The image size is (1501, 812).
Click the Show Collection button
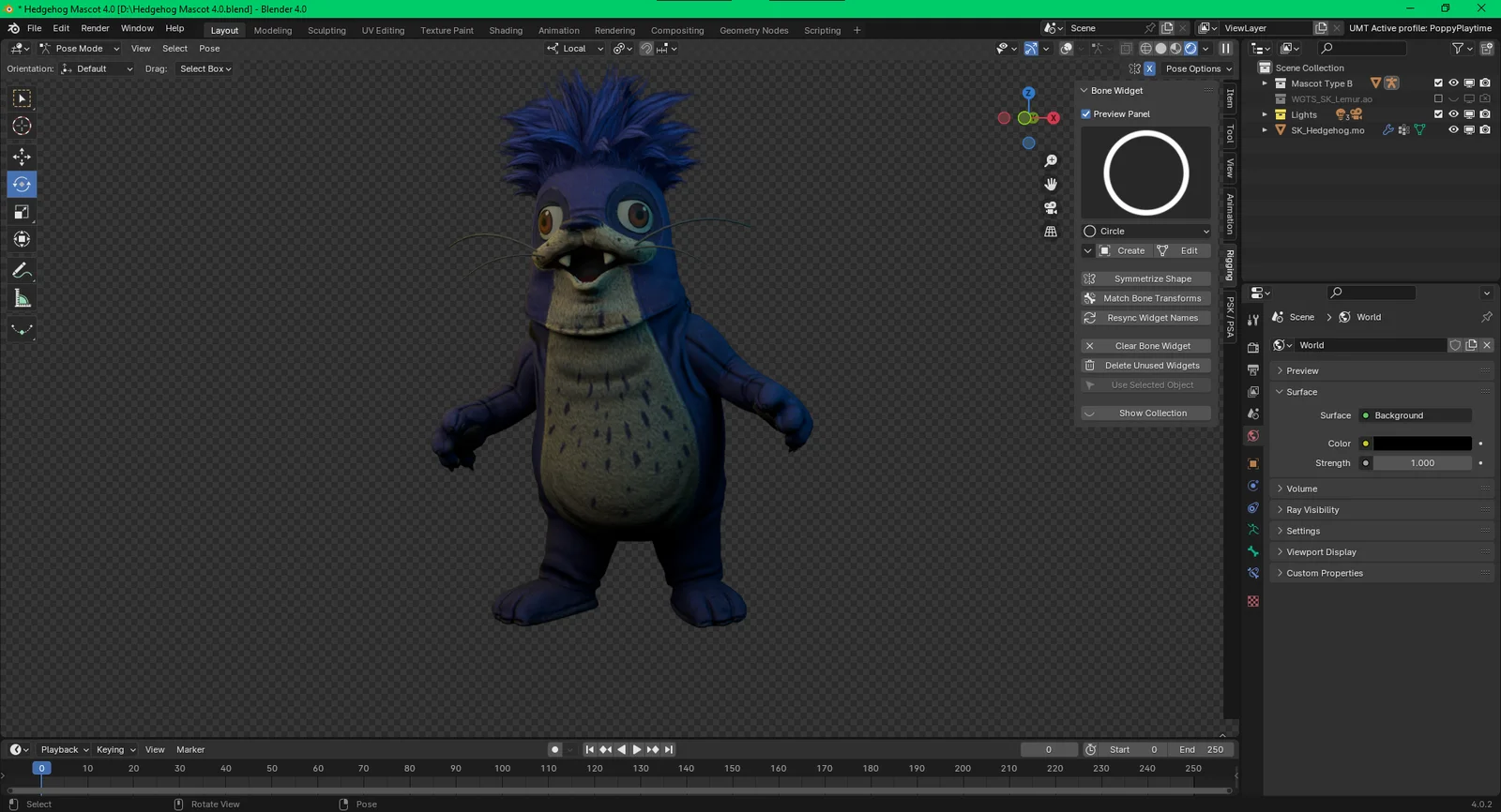(x=1145, y=414)
